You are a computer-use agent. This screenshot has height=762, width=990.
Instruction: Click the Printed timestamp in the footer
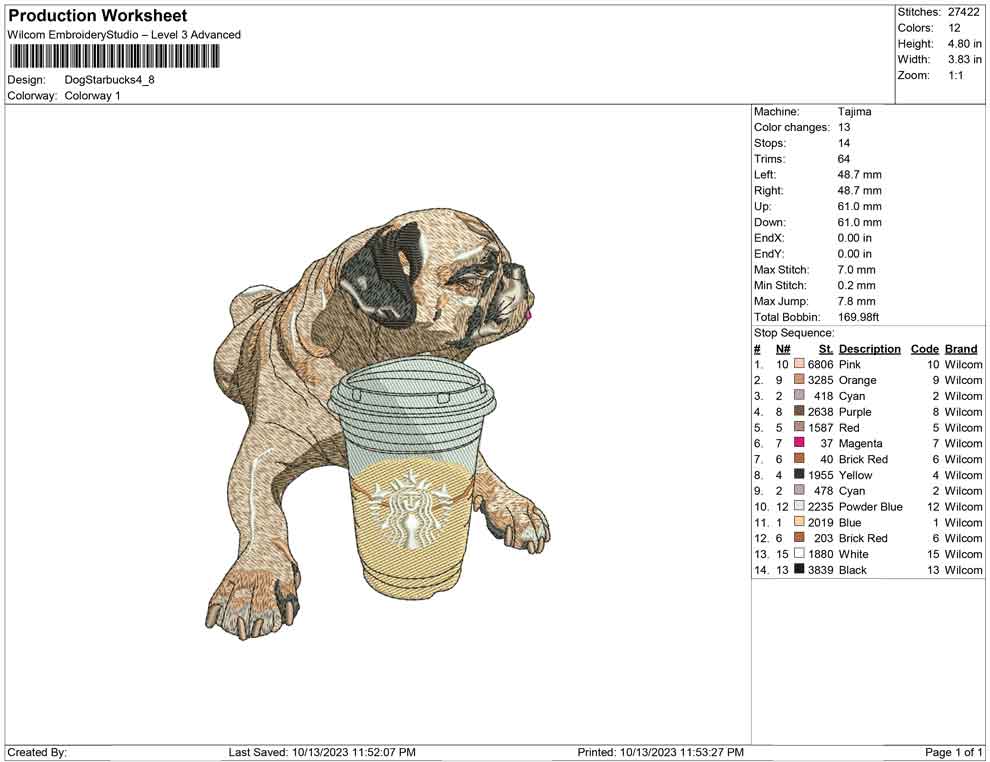coord(660,752)
